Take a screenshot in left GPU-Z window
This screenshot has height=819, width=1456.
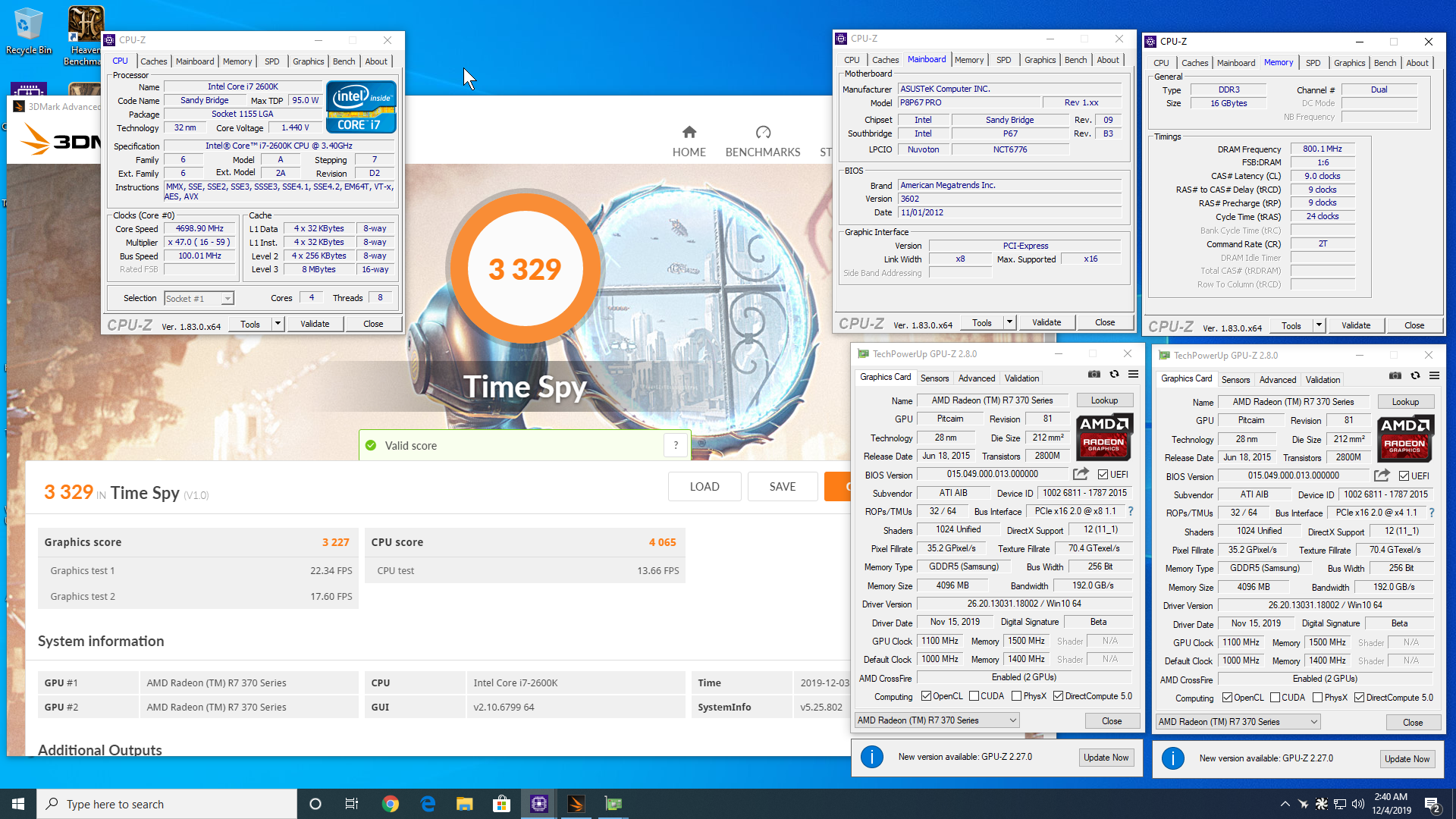tap(1094, 374)
